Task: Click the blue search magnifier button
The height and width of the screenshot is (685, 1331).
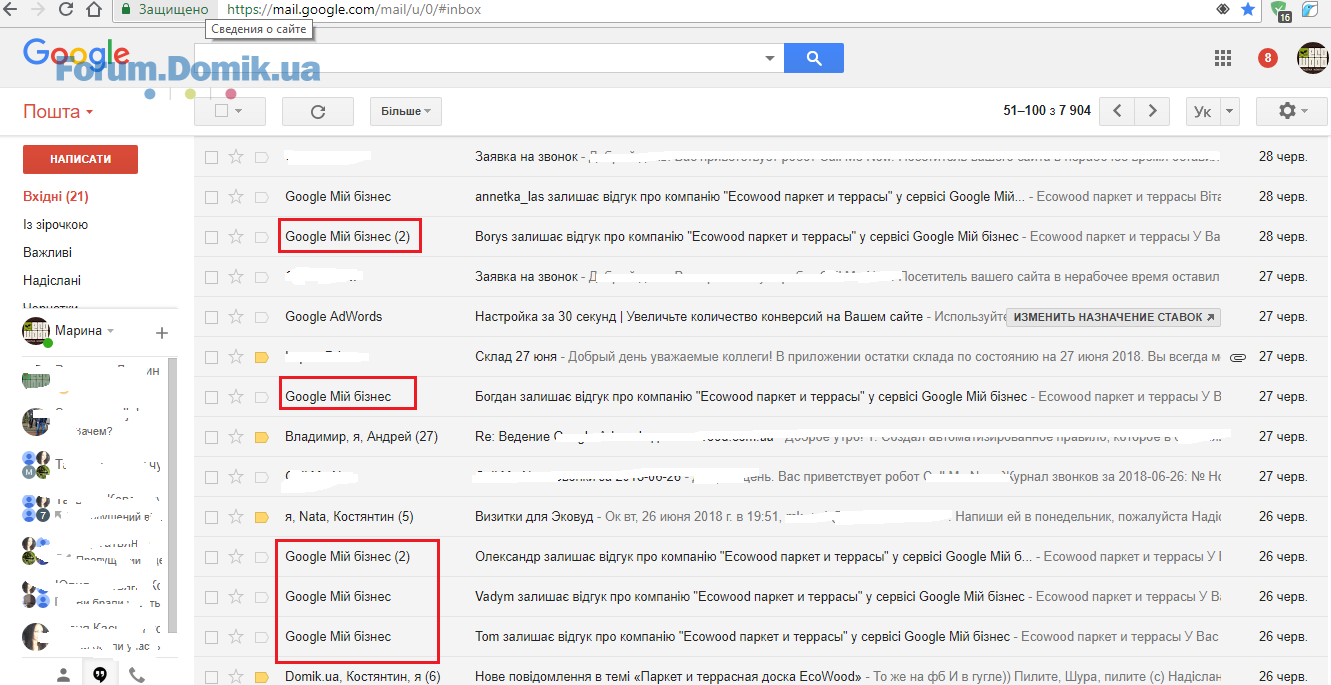Action: click(x=814, y=58)
